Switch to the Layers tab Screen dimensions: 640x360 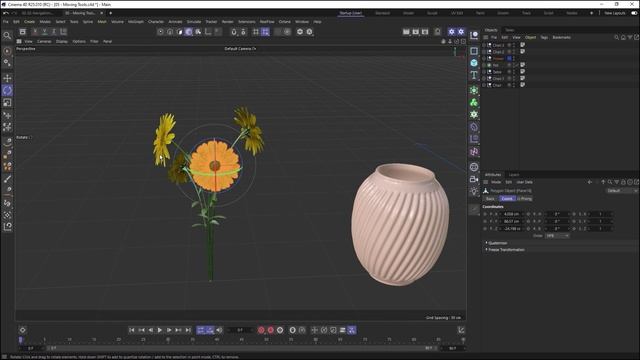pos(514,175)
